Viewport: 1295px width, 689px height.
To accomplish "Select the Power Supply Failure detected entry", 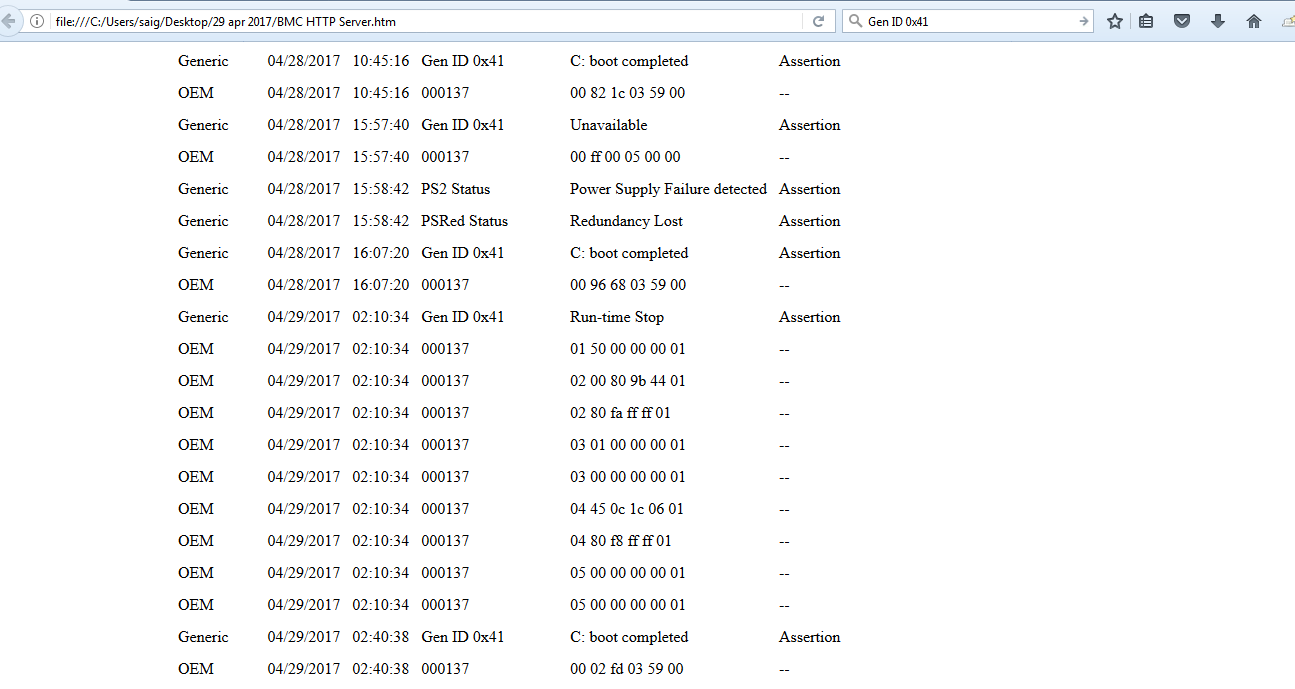I will tap(668, 188).
